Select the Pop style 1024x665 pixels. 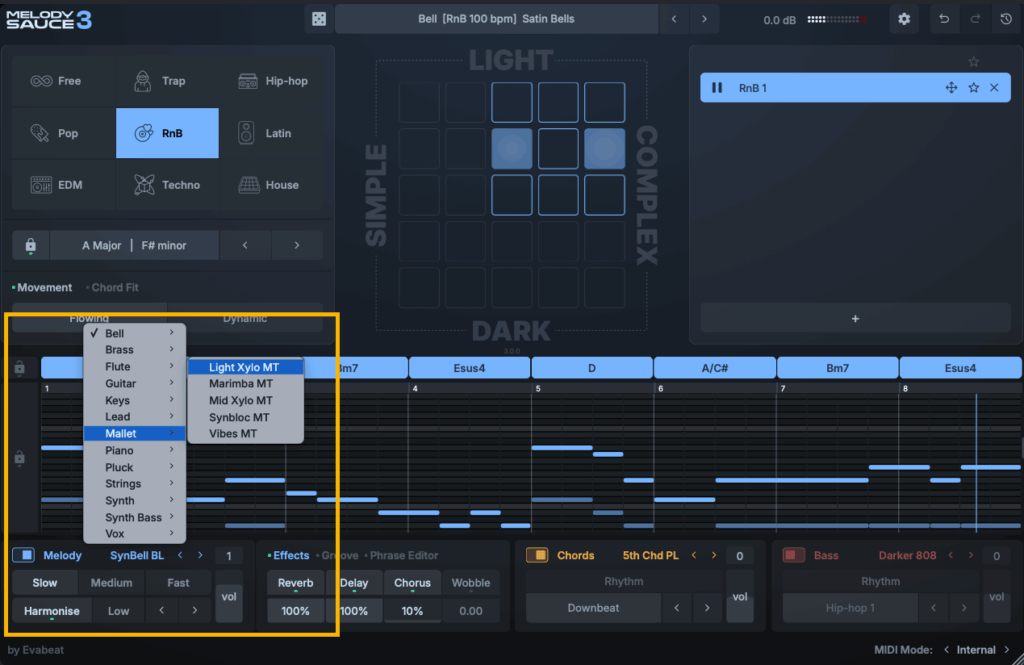(x=64, y=133)
